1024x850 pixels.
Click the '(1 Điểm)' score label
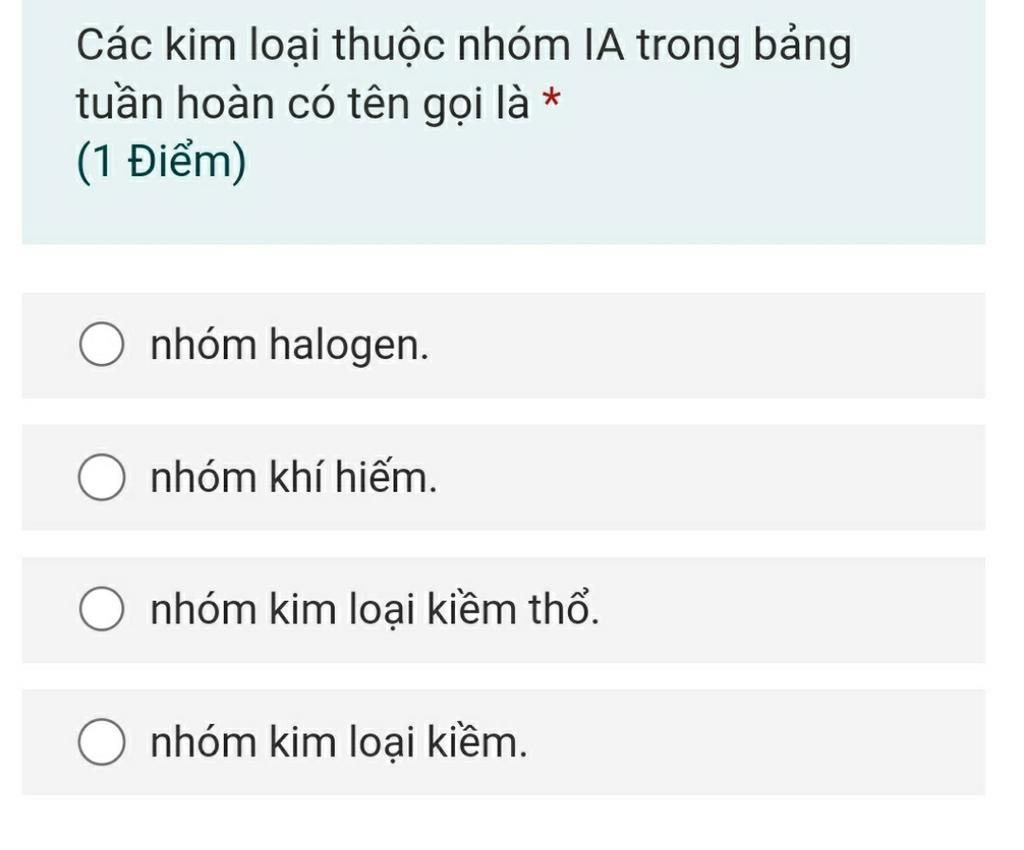coord(161,161)
